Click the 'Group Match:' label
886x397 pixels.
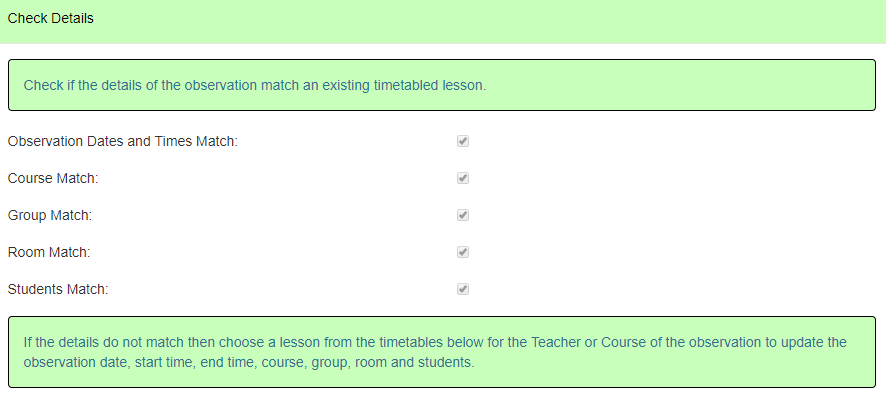coord(50,215)
